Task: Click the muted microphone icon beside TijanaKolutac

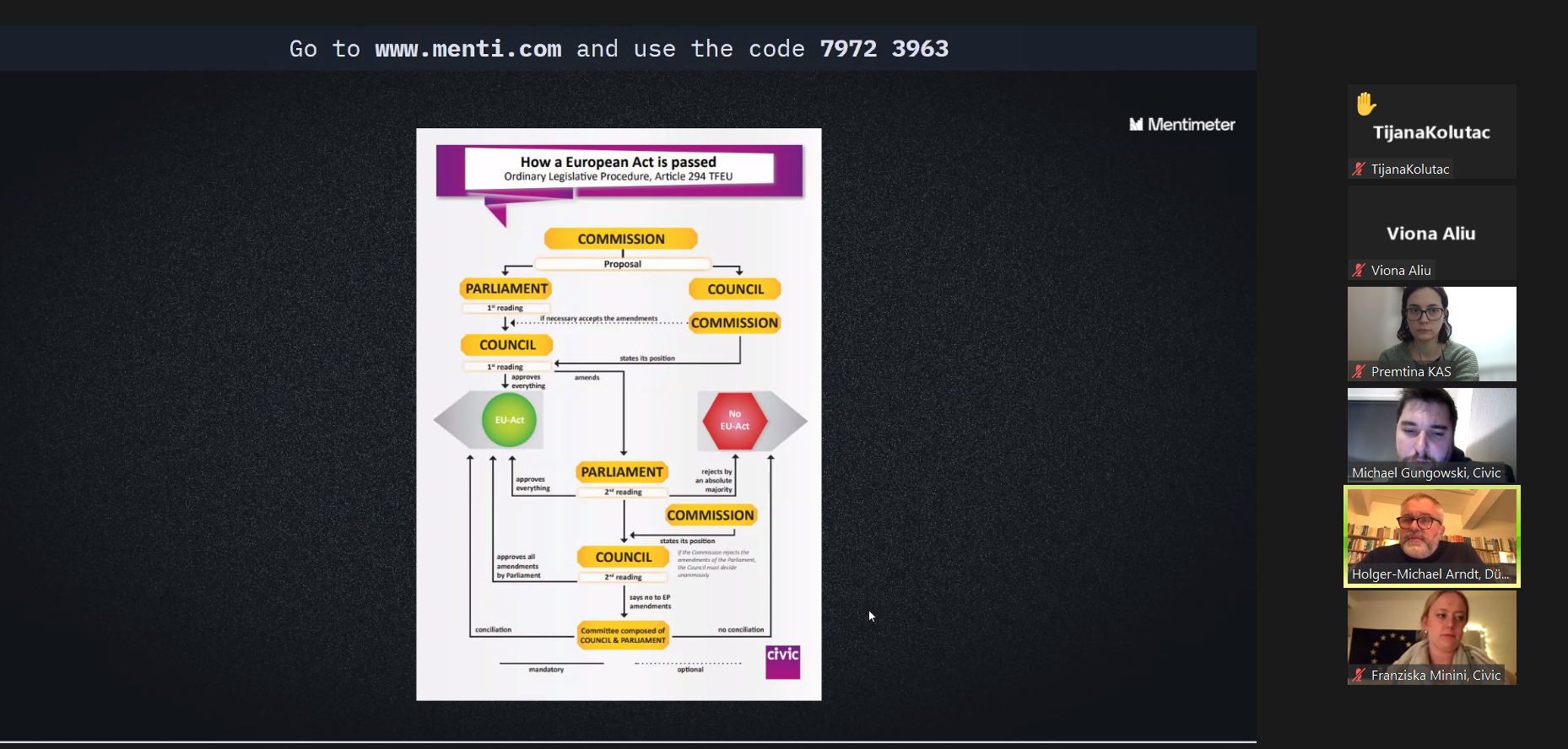Action: (x=1359, y=169)
